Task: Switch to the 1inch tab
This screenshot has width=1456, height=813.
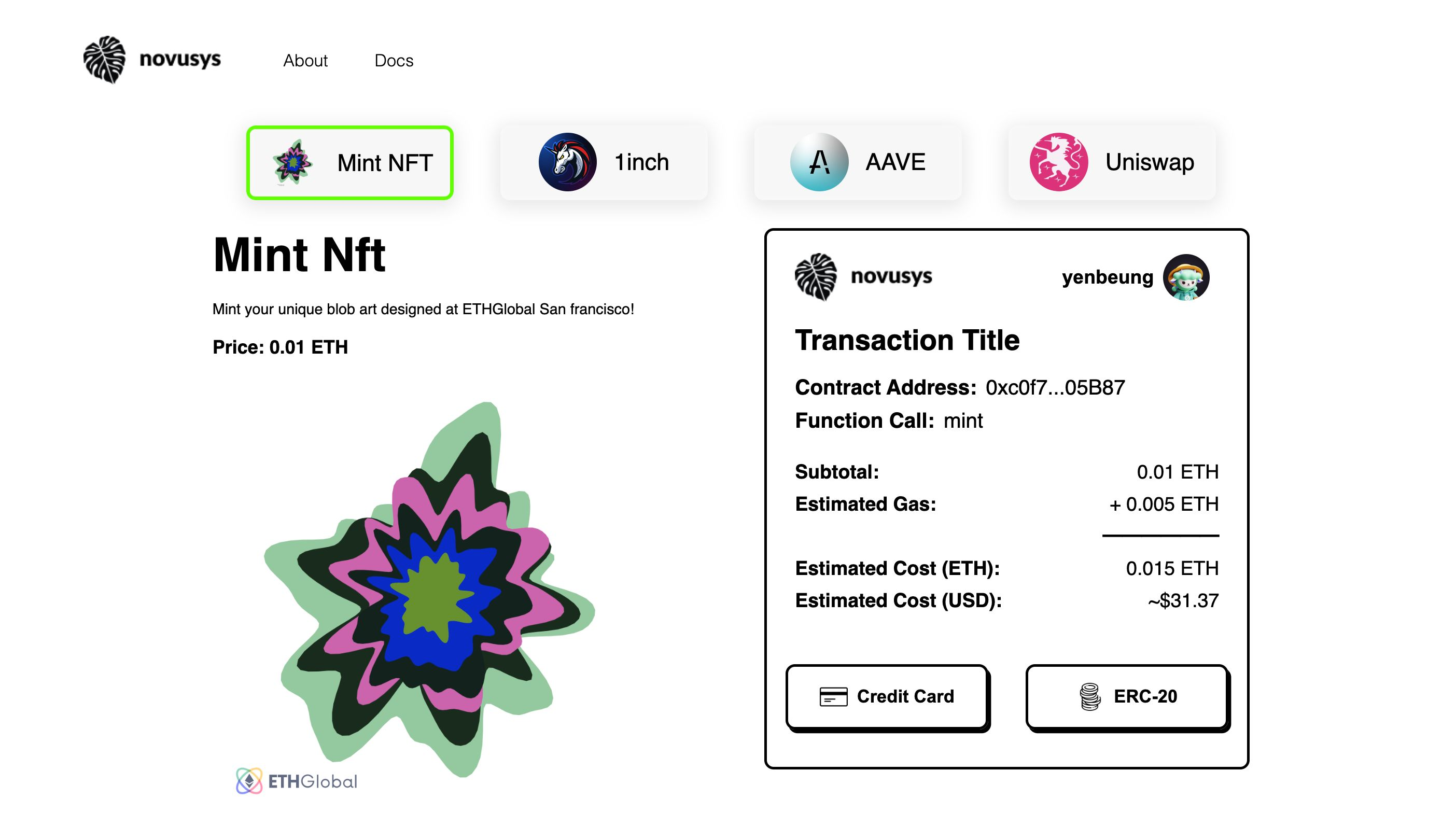Action: coord(604,163)
